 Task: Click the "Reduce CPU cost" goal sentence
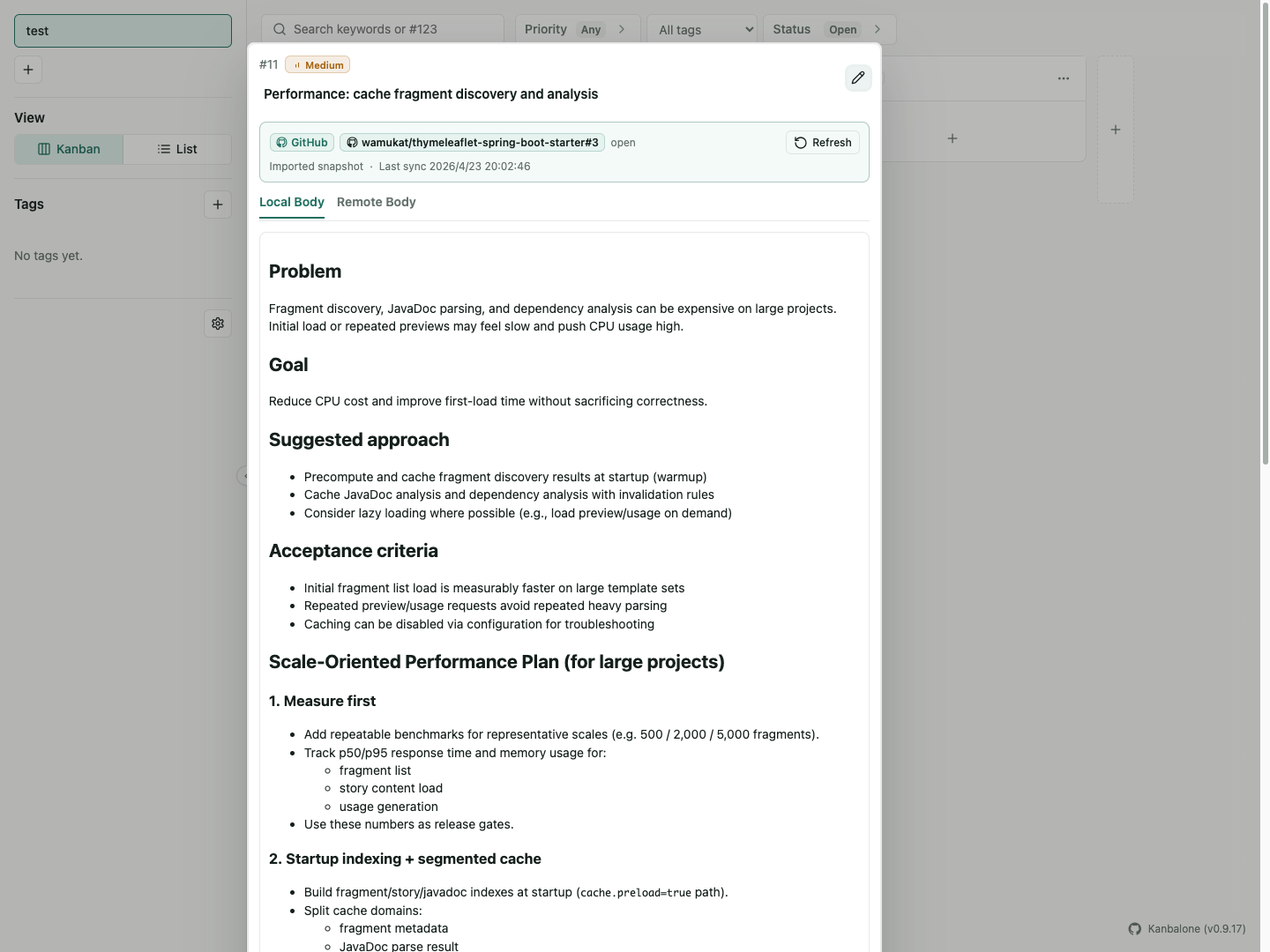pyautogui.click(x=488, y=402)
